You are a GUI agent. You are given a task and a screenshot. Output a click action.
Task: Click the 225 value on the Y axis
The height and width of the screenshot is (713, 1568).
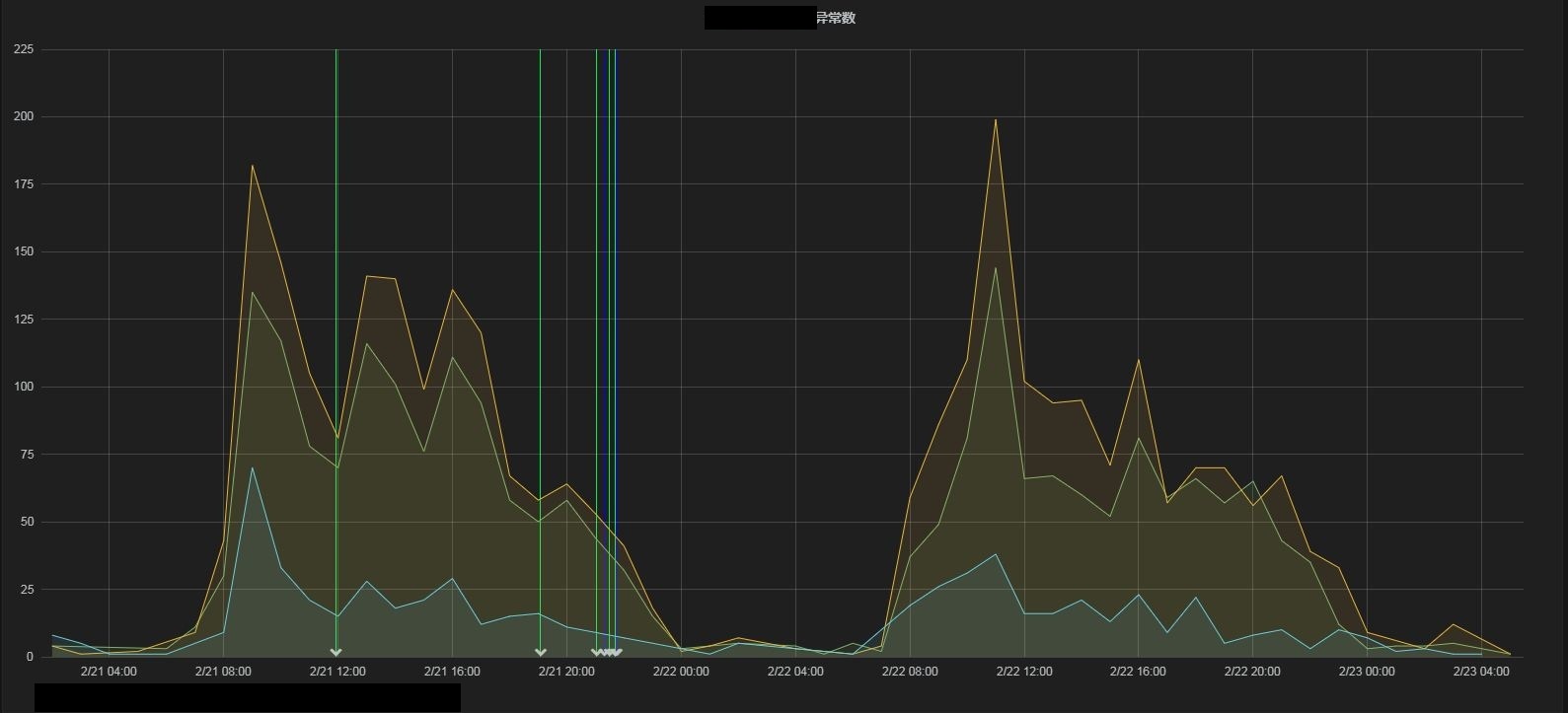click(x=24, y=49)
